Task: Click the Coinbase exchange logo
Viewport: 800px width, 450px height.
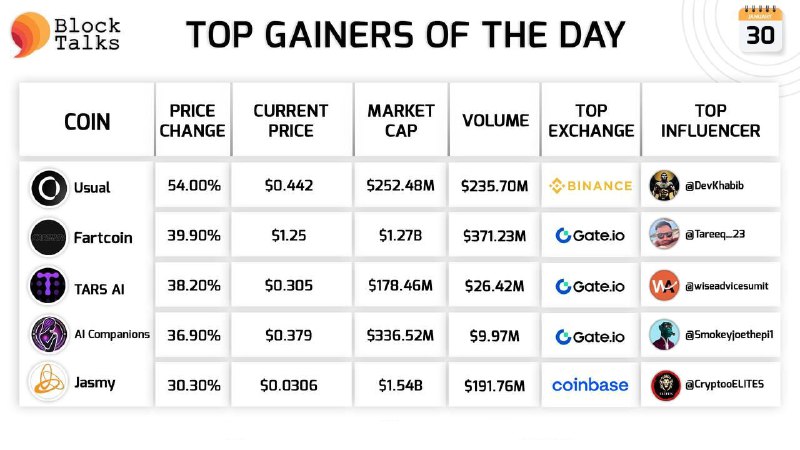Action: [x=590, y=385]
